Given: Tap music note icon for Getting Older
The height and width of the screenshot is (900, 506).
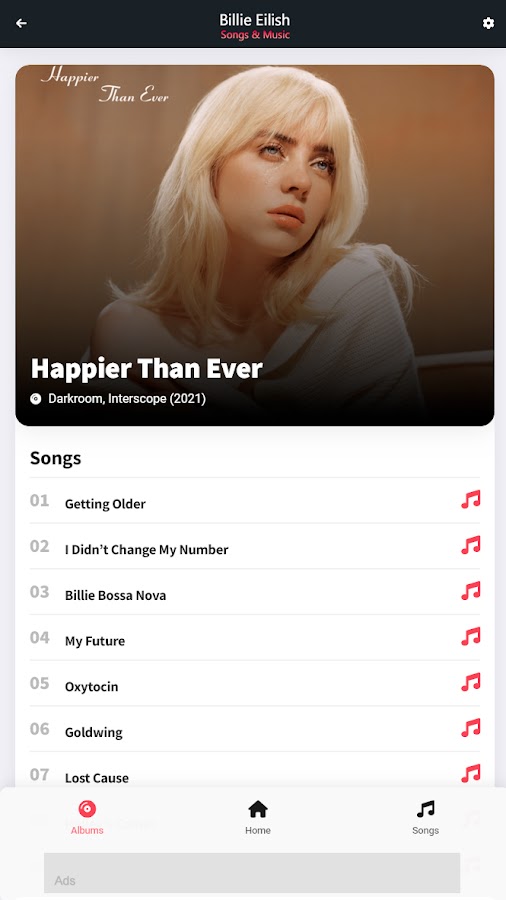Looking at the screenshot, I should click(x=470, y=500).
